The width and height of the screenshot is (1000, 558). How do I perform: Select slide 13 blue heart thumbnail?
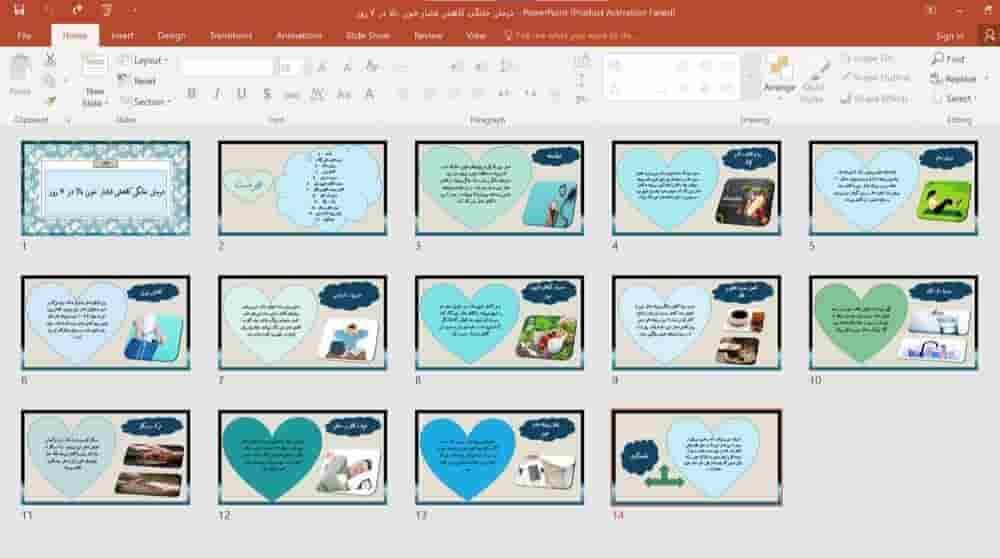click(499, 457)
